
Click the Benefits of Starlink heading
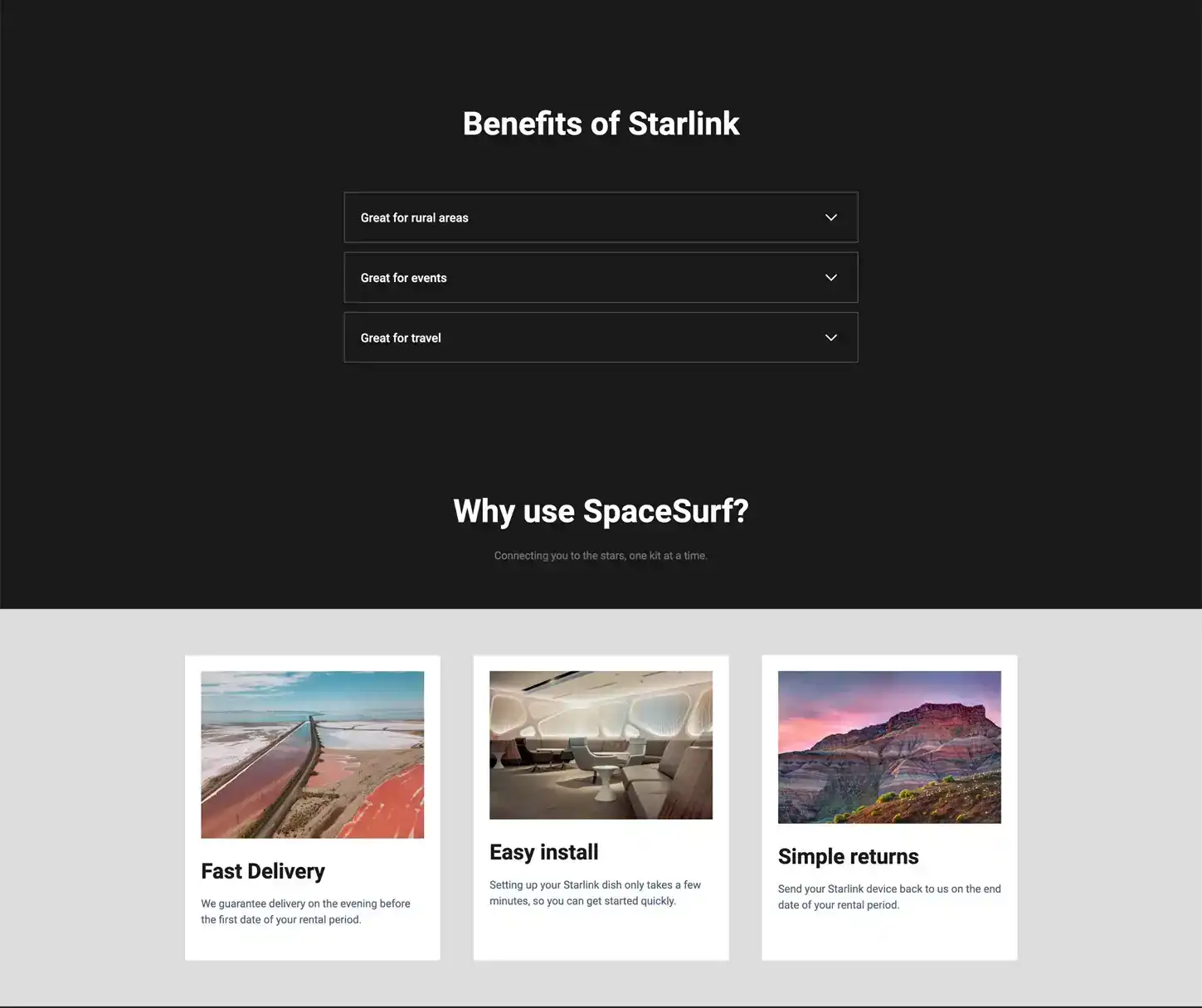pos(601,124)
